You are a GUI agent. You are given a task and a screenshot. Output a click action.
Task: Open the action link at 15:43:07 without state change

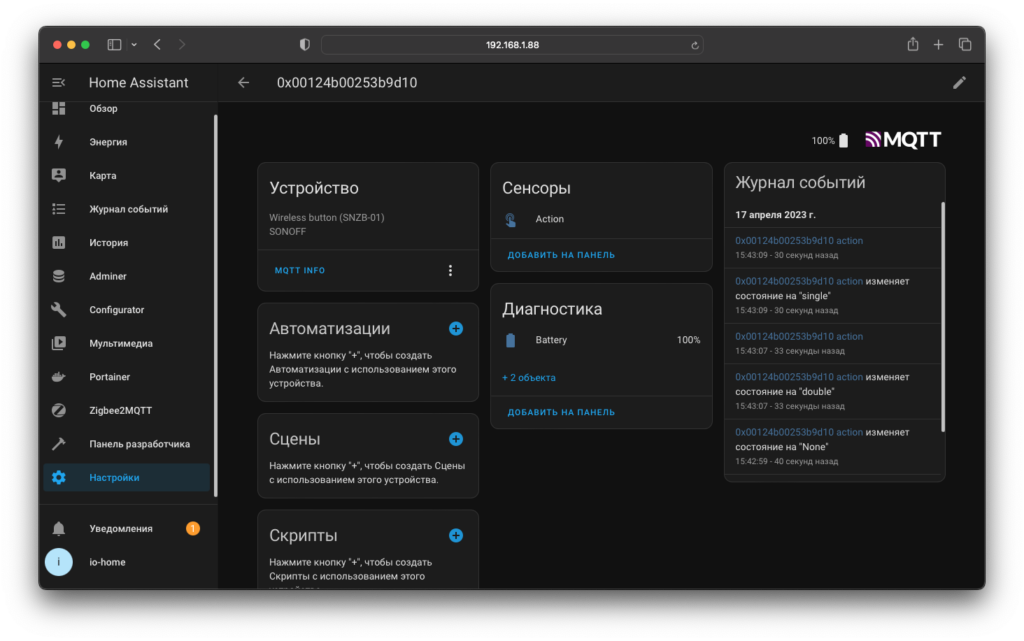click(x=799, y=336)
